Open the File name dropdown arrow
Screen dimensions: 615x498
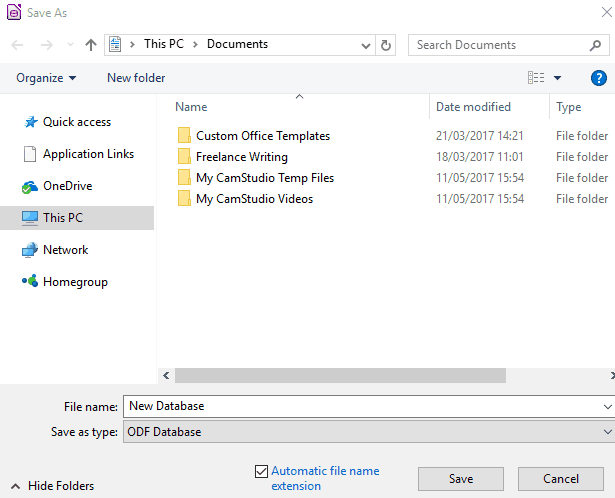tap(608, 407)
